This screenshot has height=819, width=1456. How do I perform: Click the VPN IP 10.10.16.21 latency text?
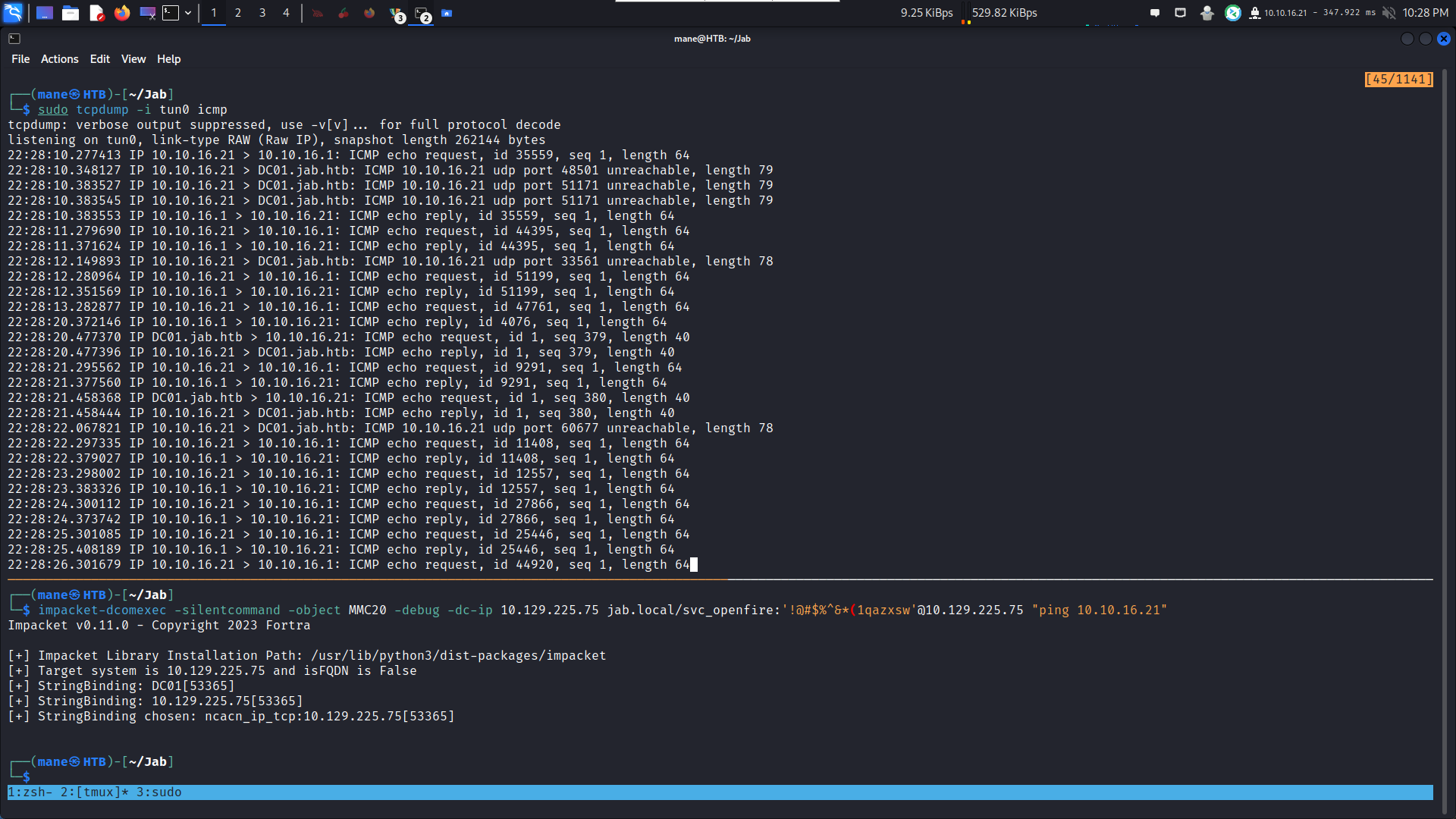tap(1319, 13)
